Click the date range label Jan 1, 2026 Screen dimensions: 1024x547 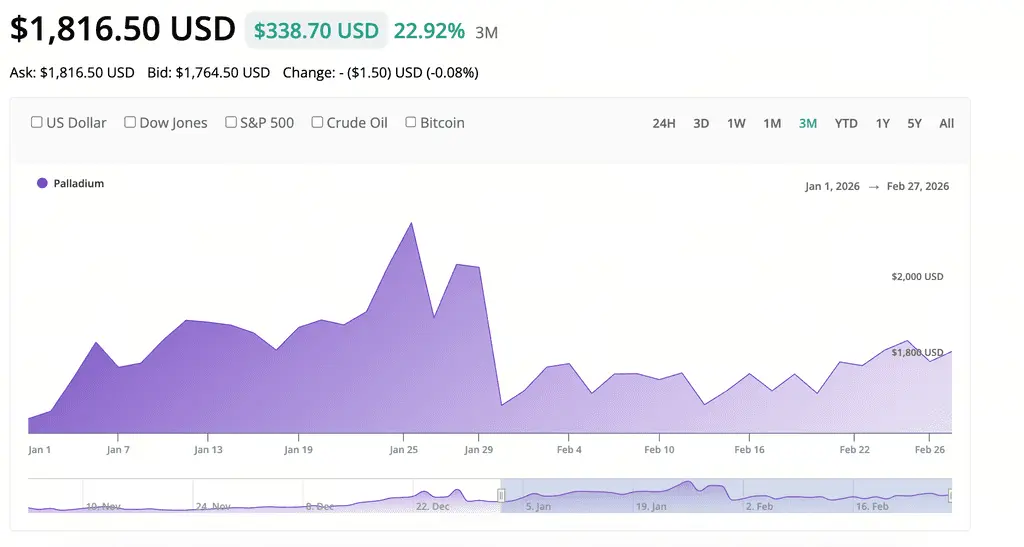[833, 187]
